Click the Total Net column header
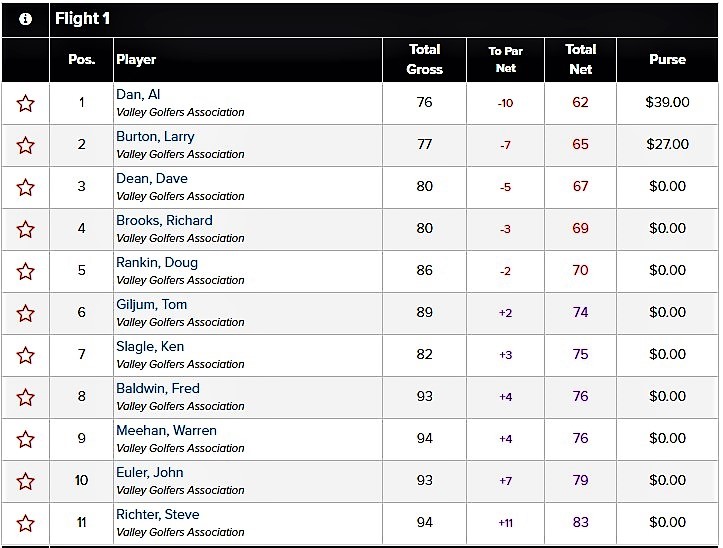 click(581, 60)
